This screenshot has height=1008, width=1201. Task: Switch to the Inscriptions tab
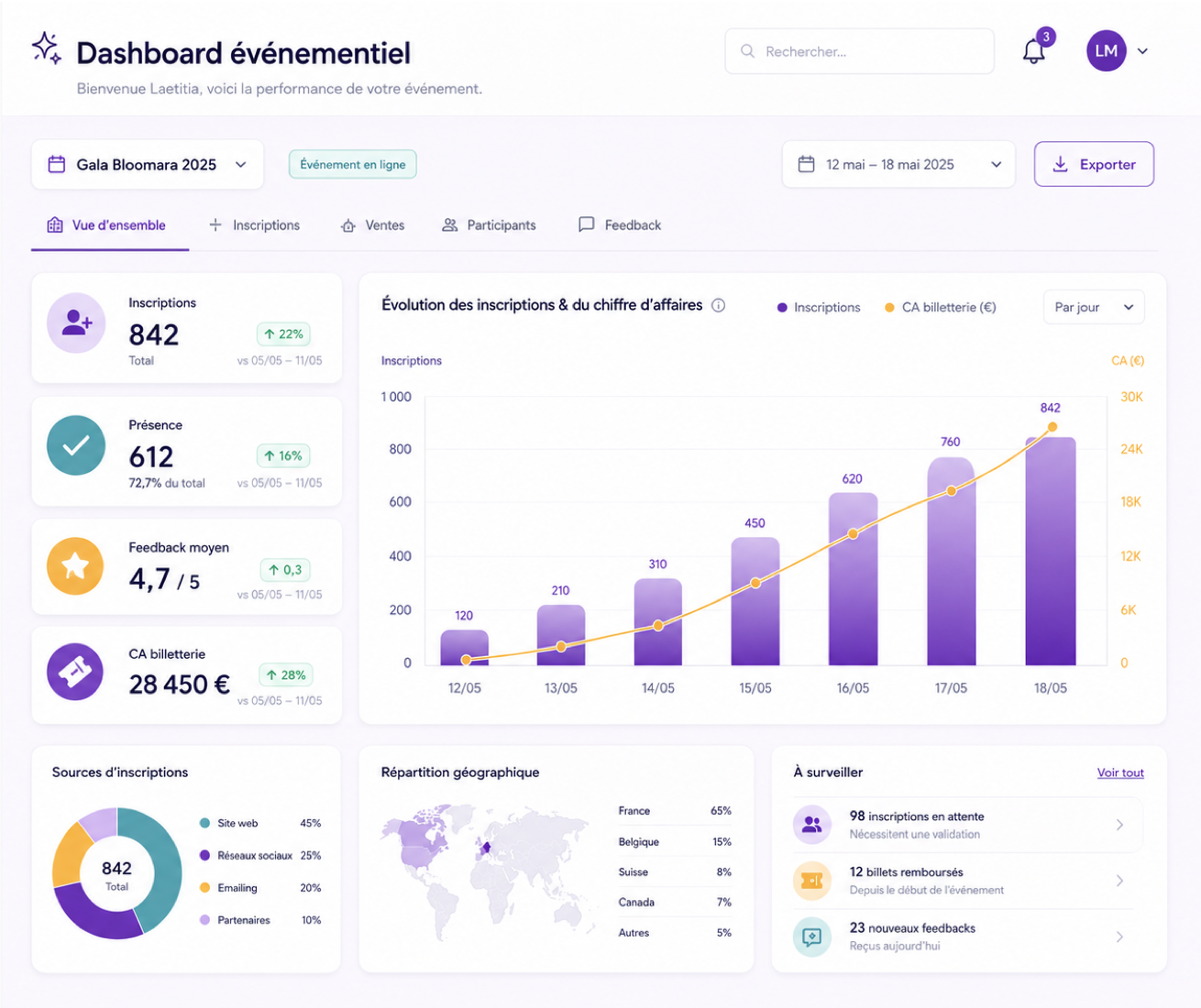pos(255,225)
